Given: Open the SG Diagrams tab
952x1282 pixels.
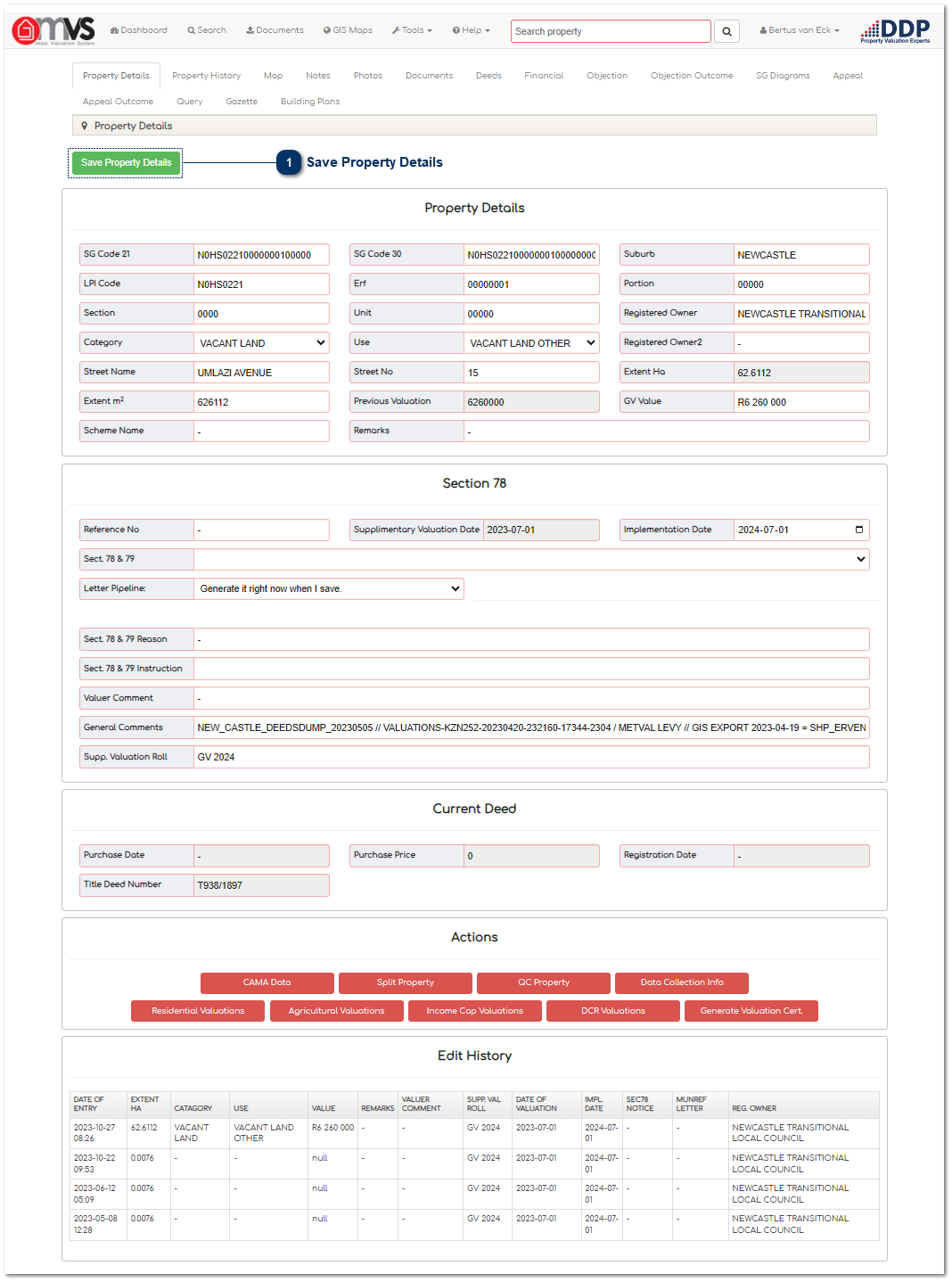Looking at the screenshot, I should [x=783, y=76].
